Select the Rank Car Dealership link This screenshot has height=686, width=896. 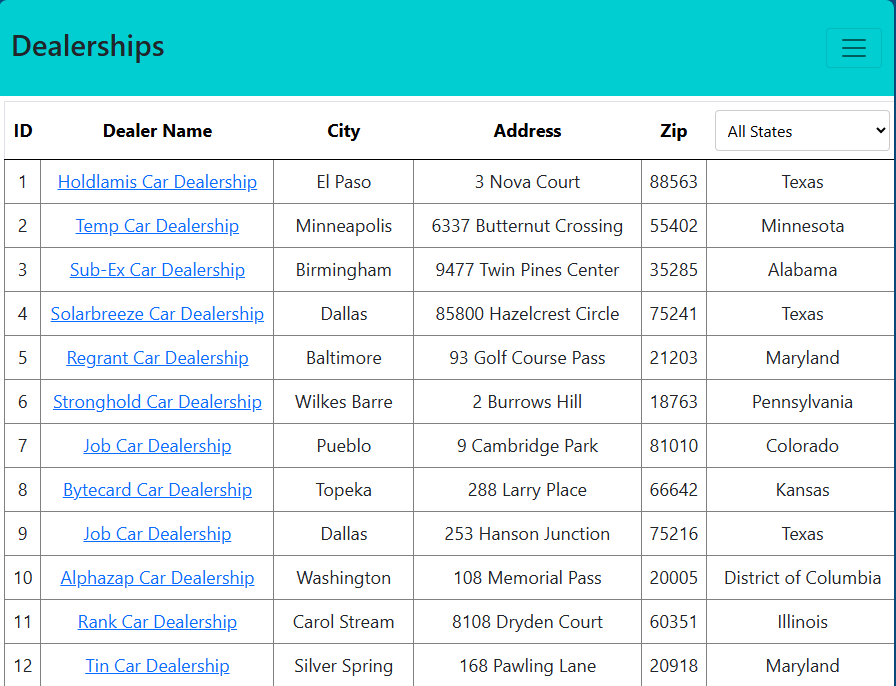coord(157,622)
